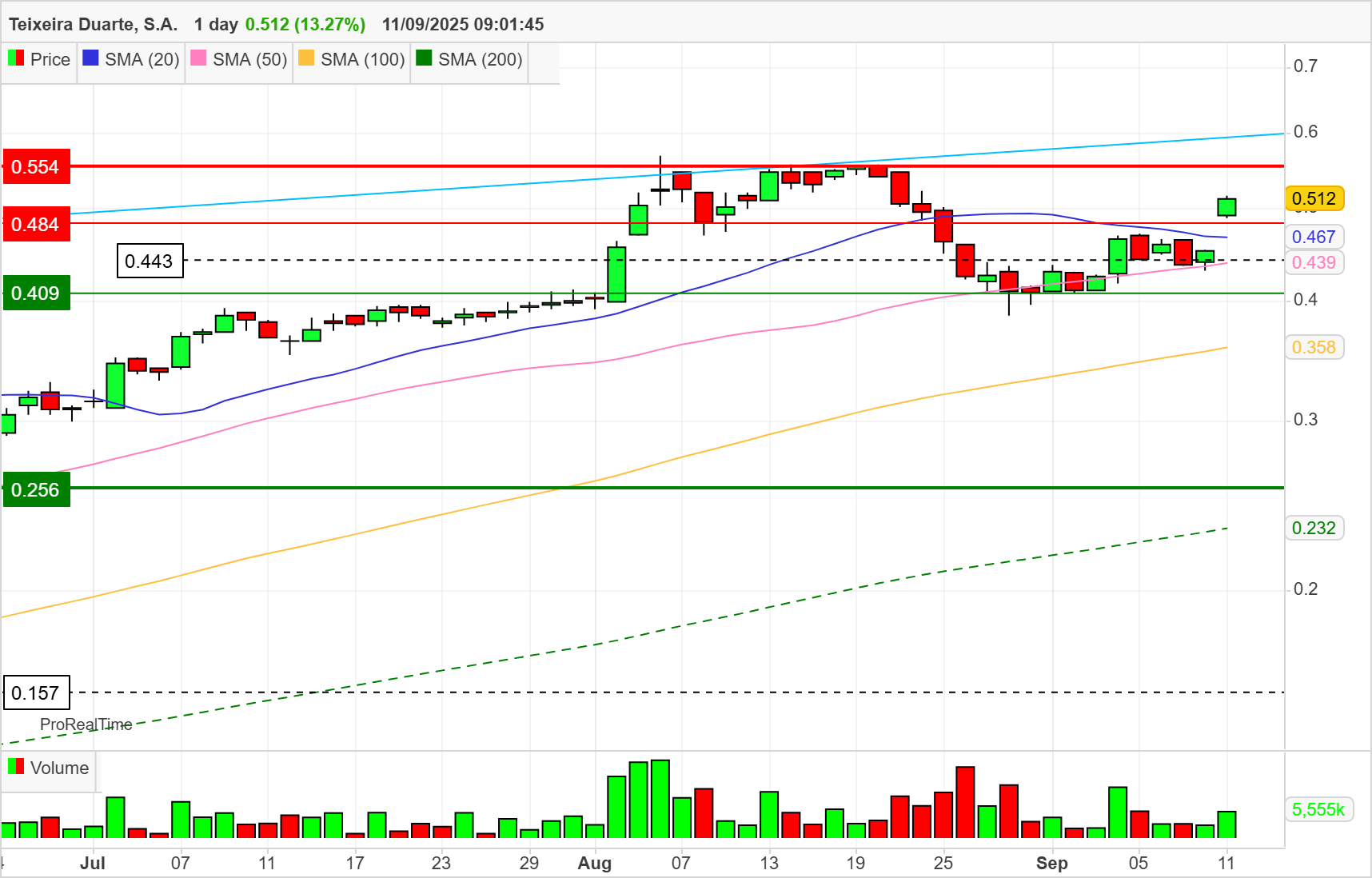Click the 17 date label on time axis

355,864
